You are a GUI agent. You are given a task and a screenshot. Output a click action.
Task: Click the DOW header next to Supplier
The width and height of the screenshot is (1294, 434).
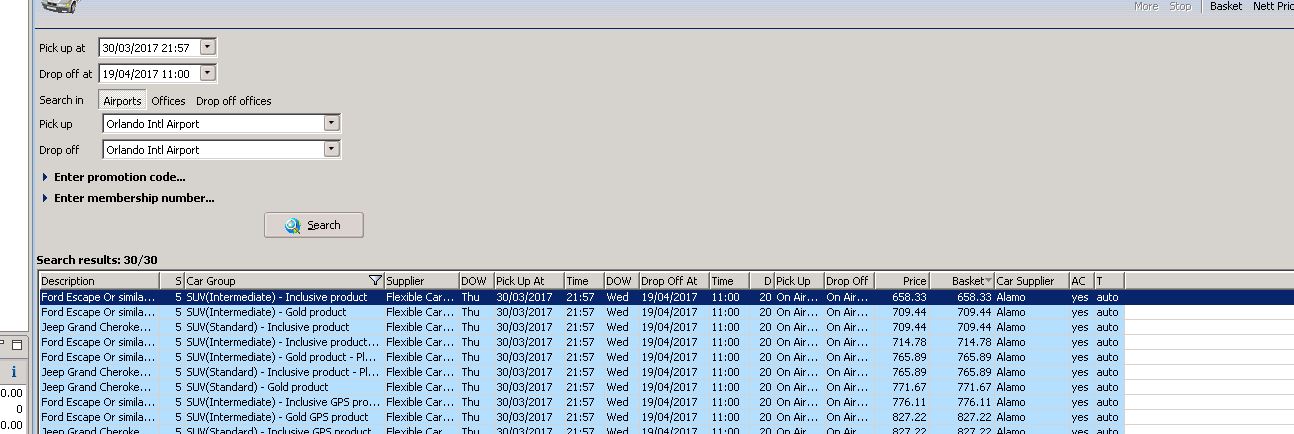coord(475,281)
